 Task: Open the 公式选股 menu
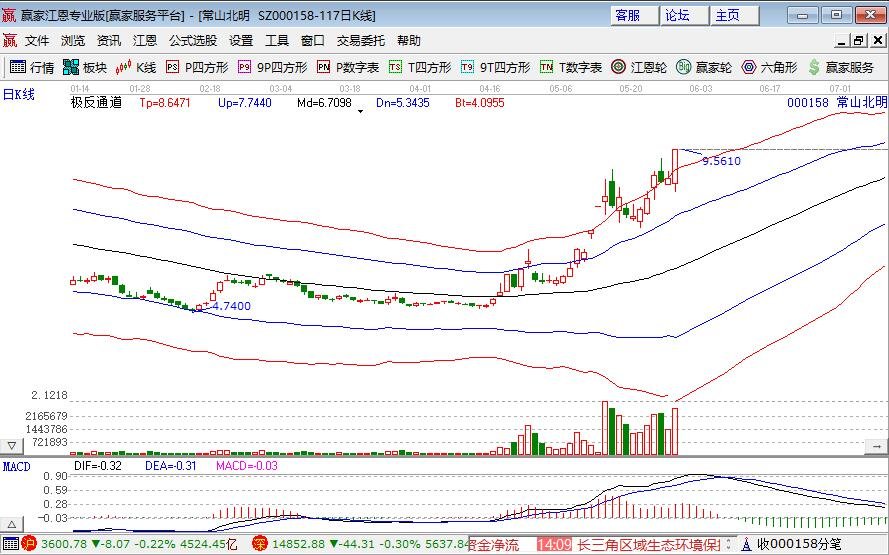coord(193,41)
